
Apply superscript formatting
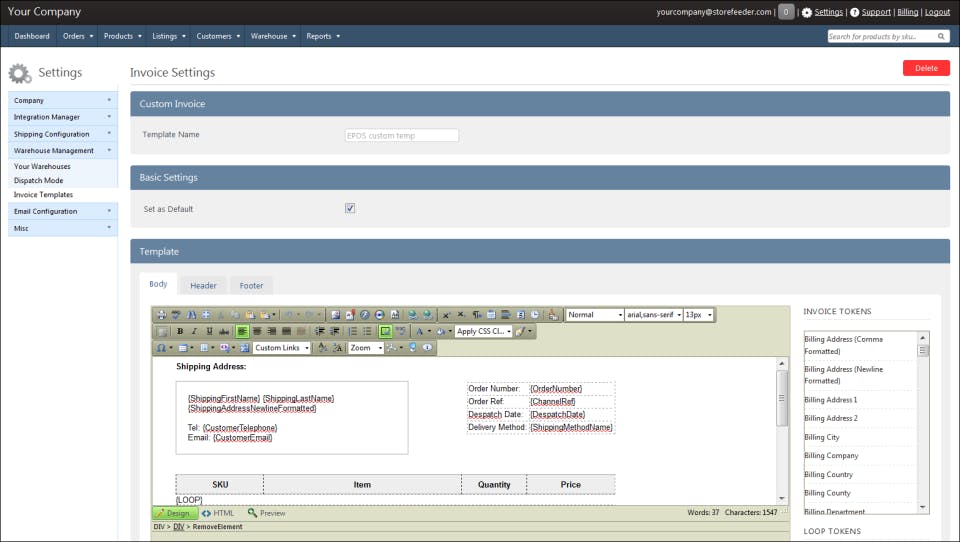445,315
